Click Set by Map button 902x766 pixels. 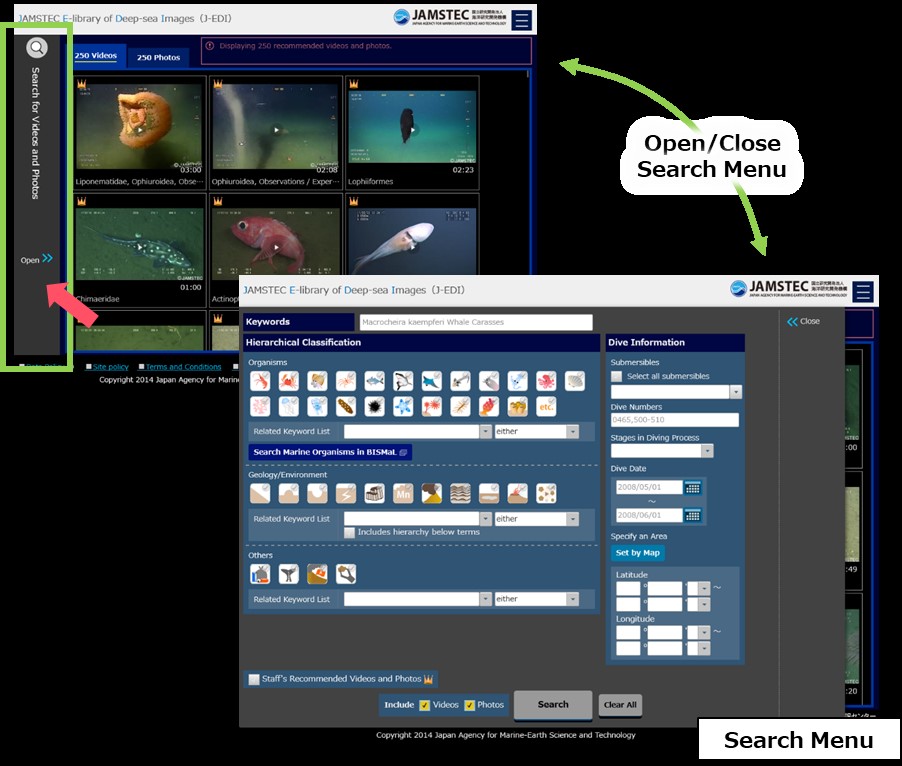[x=637, y=553]
